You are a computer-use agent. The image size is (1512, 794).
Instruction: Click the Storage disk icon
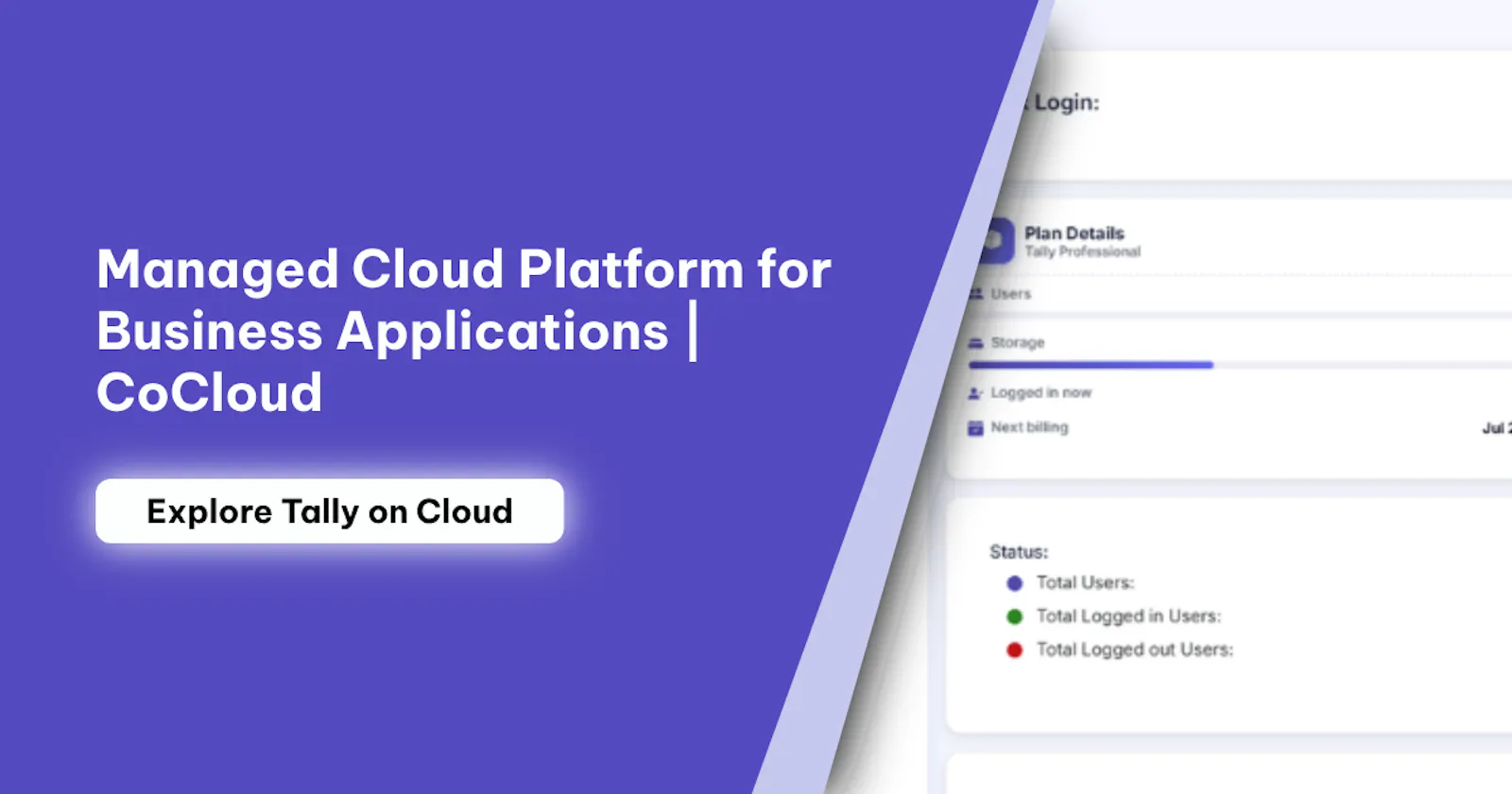pyautogui.click(x=976, y=343)
